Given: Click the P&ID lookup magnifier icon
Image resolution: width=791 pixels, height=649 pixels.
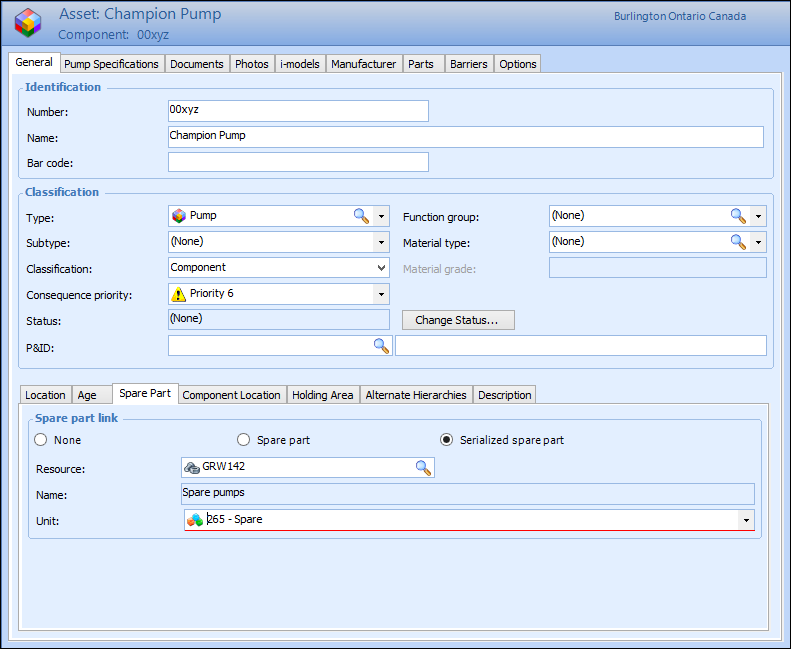Looking at the screenshot, I should click(x=381, y=345).
